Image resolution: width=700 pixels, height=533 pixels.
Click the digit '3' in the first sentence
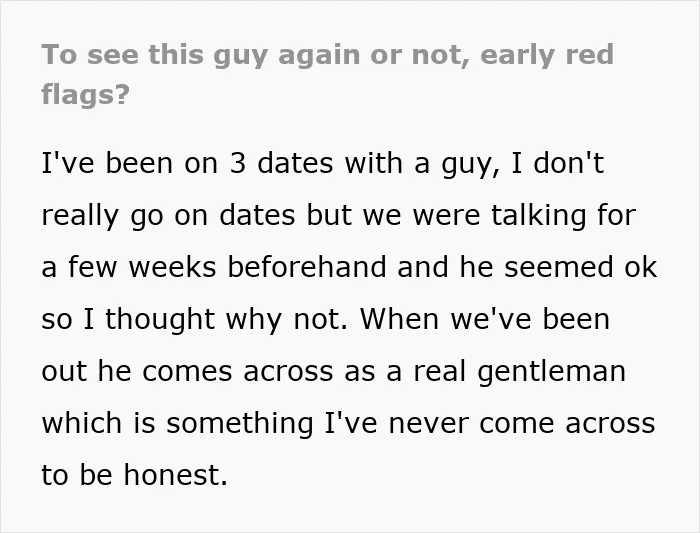click(238, 163)
